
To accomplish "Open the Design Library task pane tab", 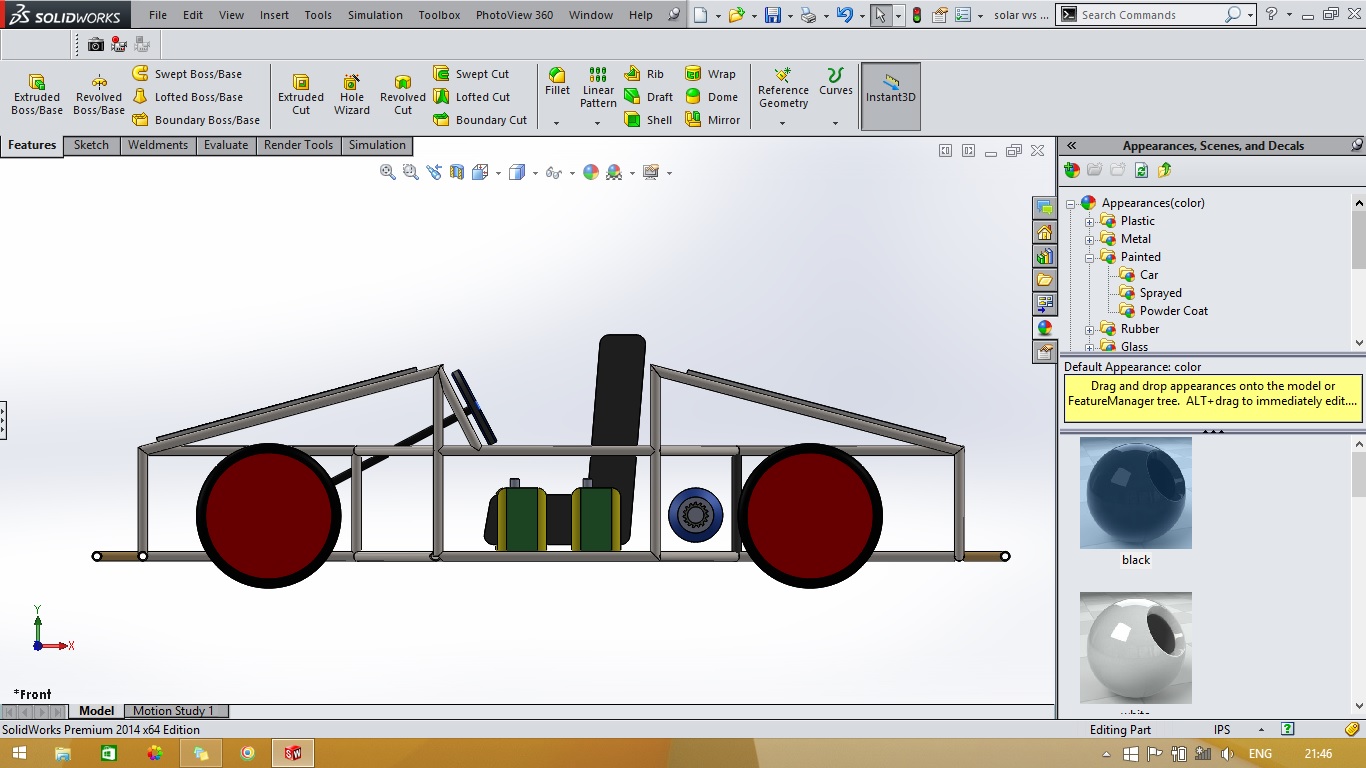I will [x=1045, y=256].
